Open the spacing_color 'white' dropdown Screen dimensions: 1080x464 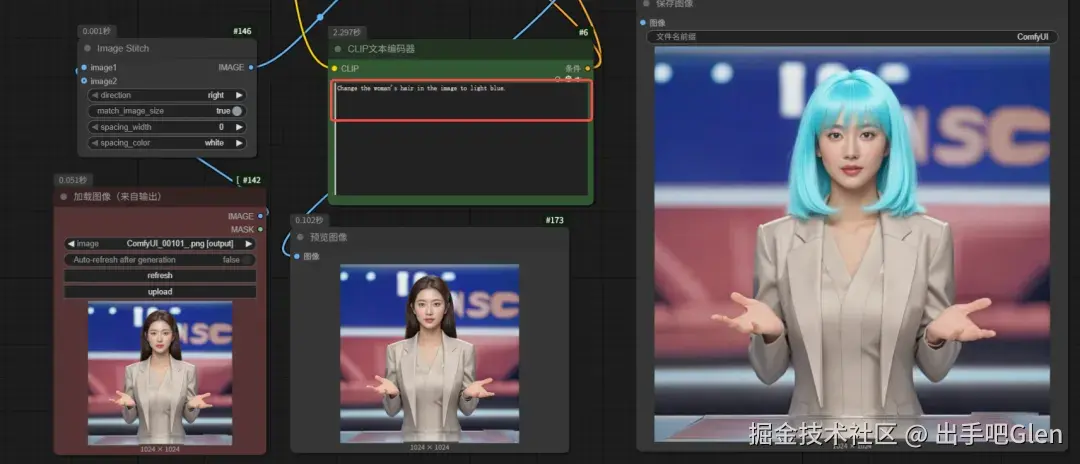pyautogui.click(x=214, y=143)
